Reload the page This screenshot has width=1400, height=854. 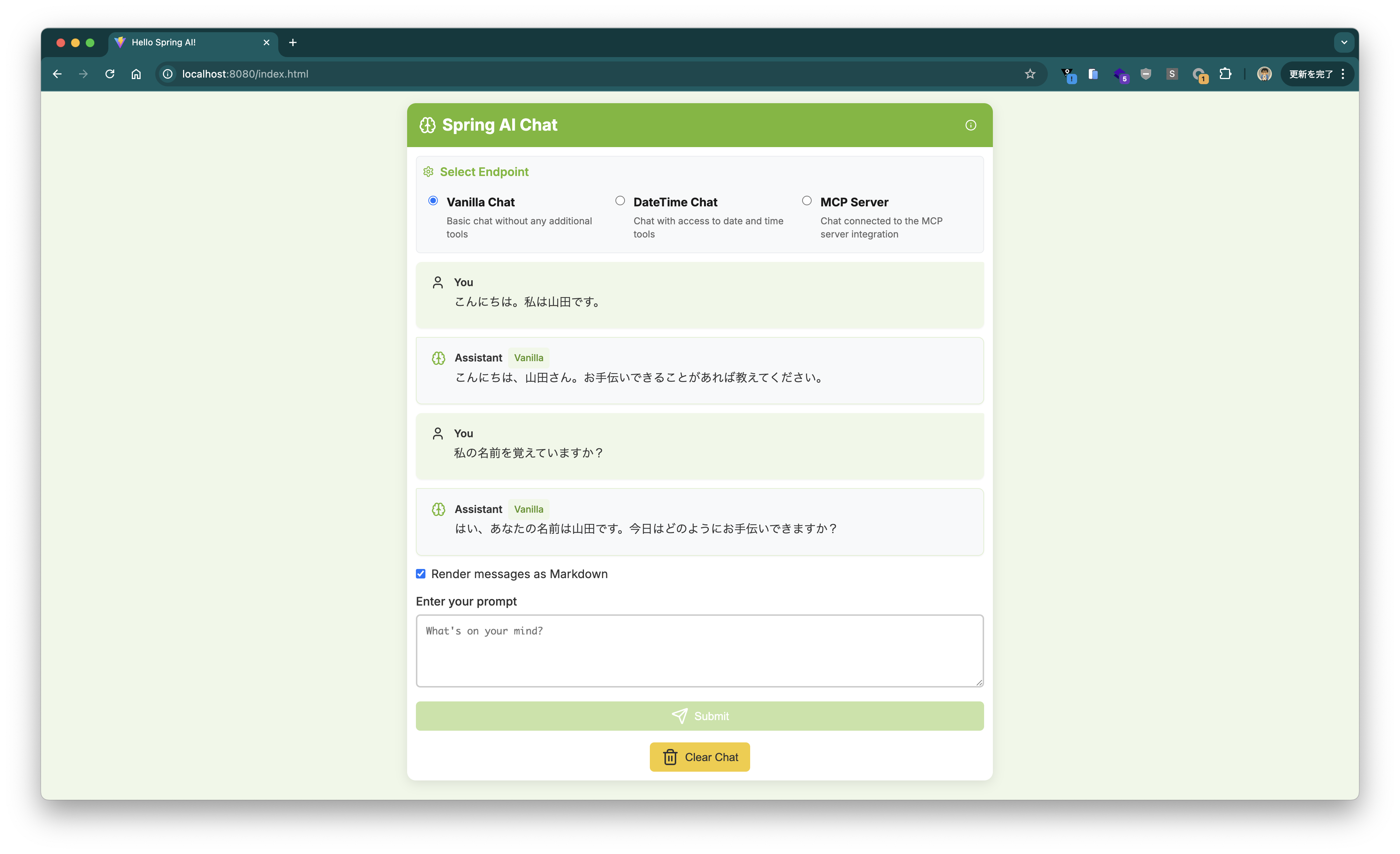coord(110,74)
